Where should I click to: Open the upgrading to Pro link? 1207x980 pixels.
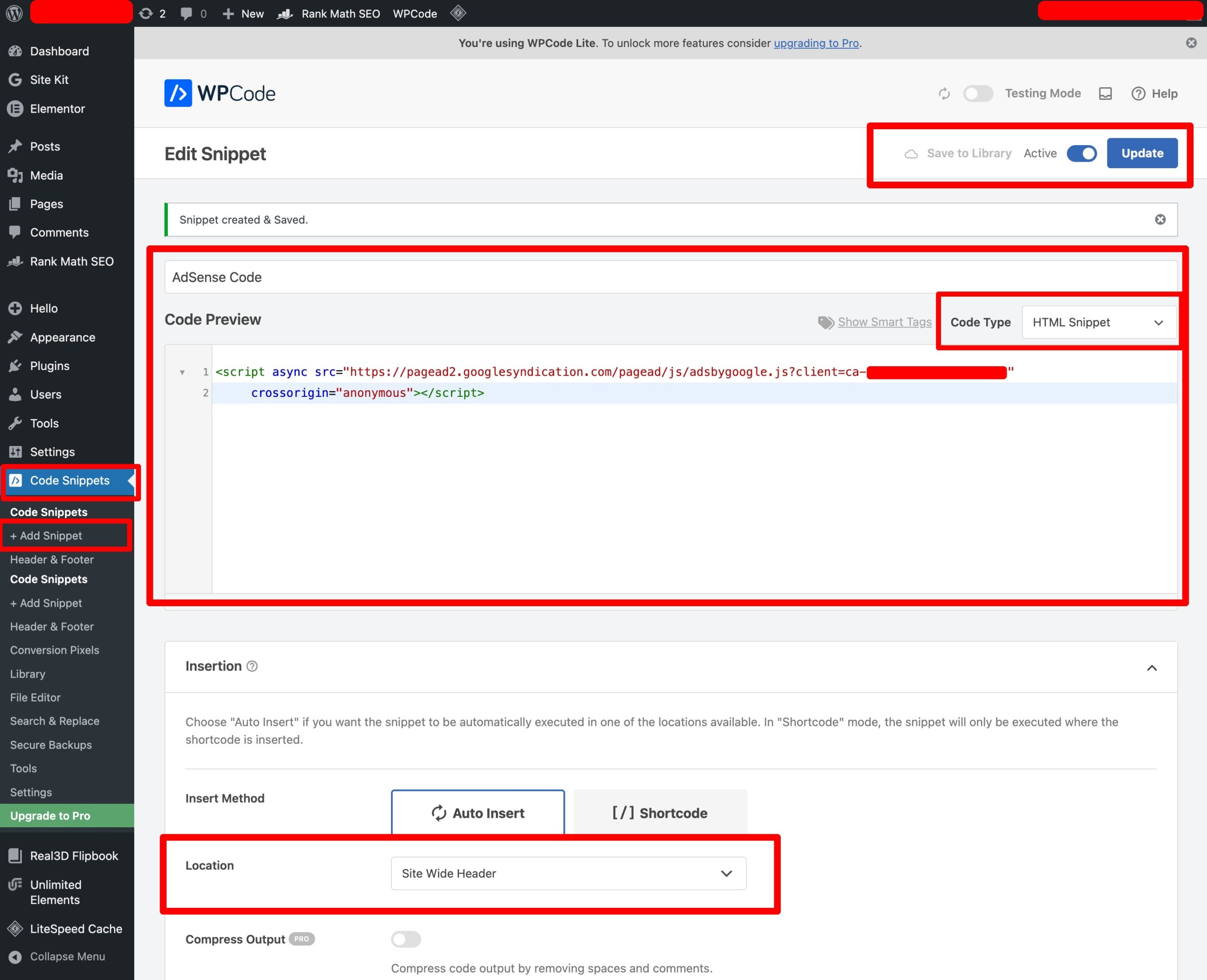pyautogui.click(x=816, y=43)
